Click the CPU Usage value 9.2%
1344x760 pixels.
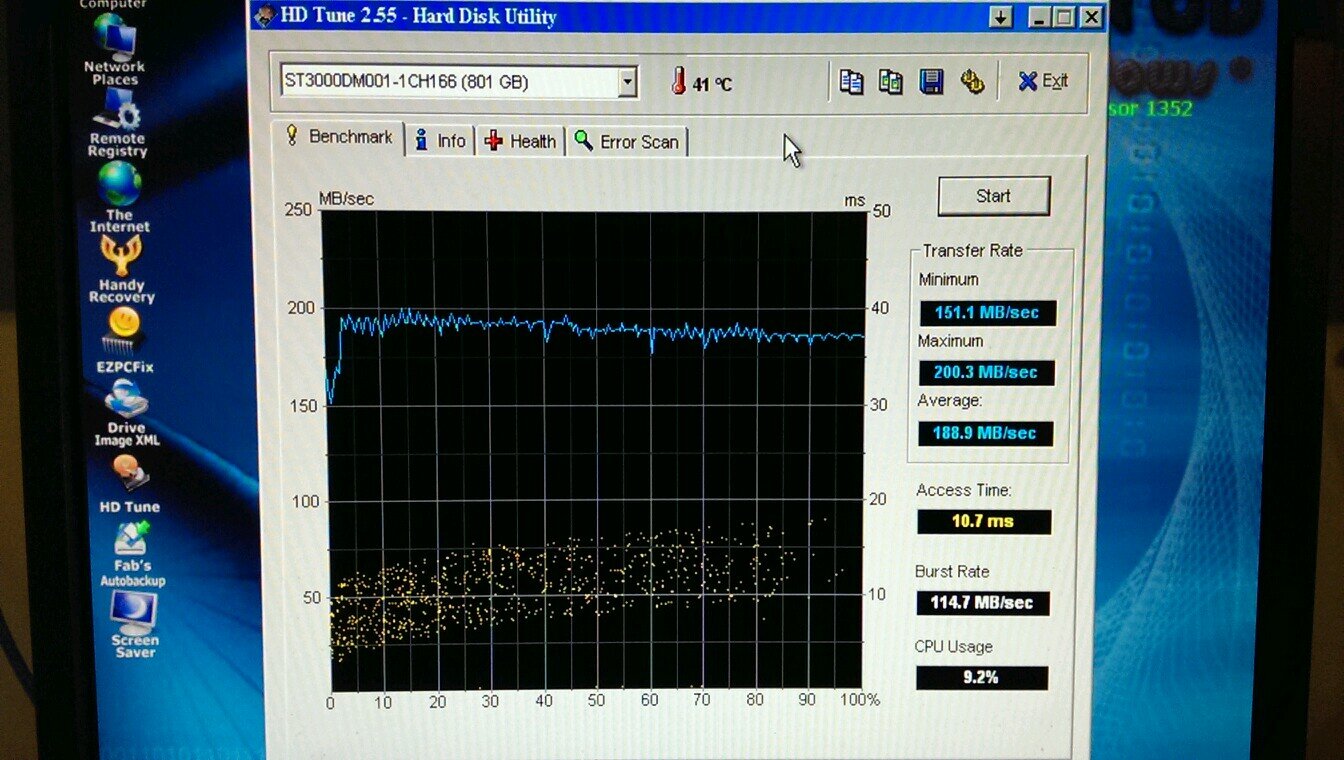[982, 678]
